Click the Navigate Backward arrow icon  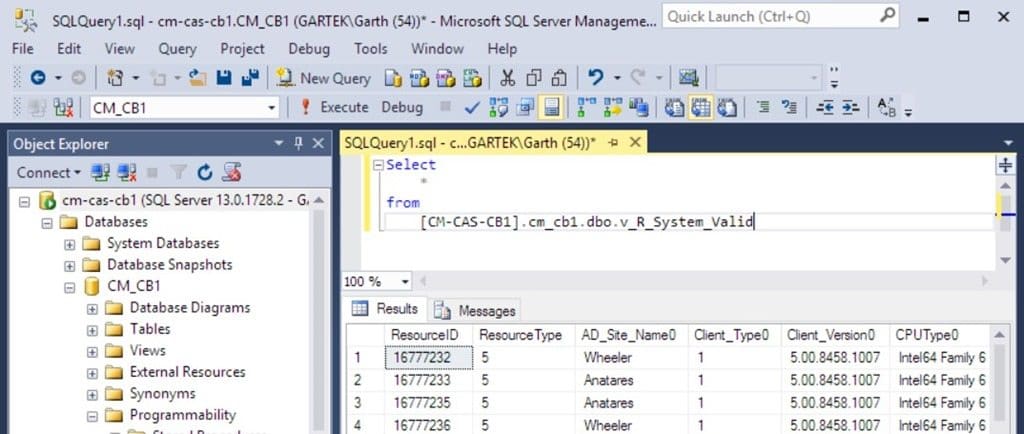point(38,78)
